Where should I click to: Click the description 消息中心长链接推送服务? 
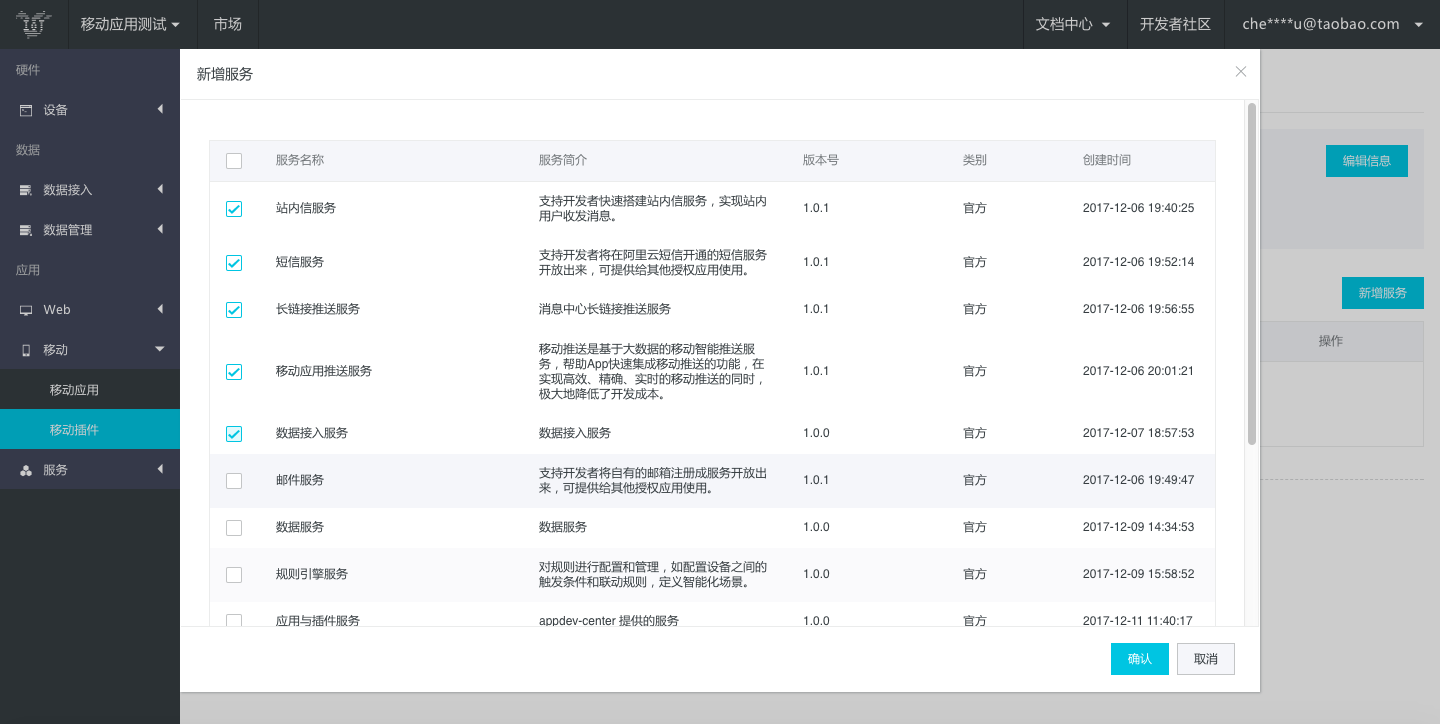click(605, 309)
